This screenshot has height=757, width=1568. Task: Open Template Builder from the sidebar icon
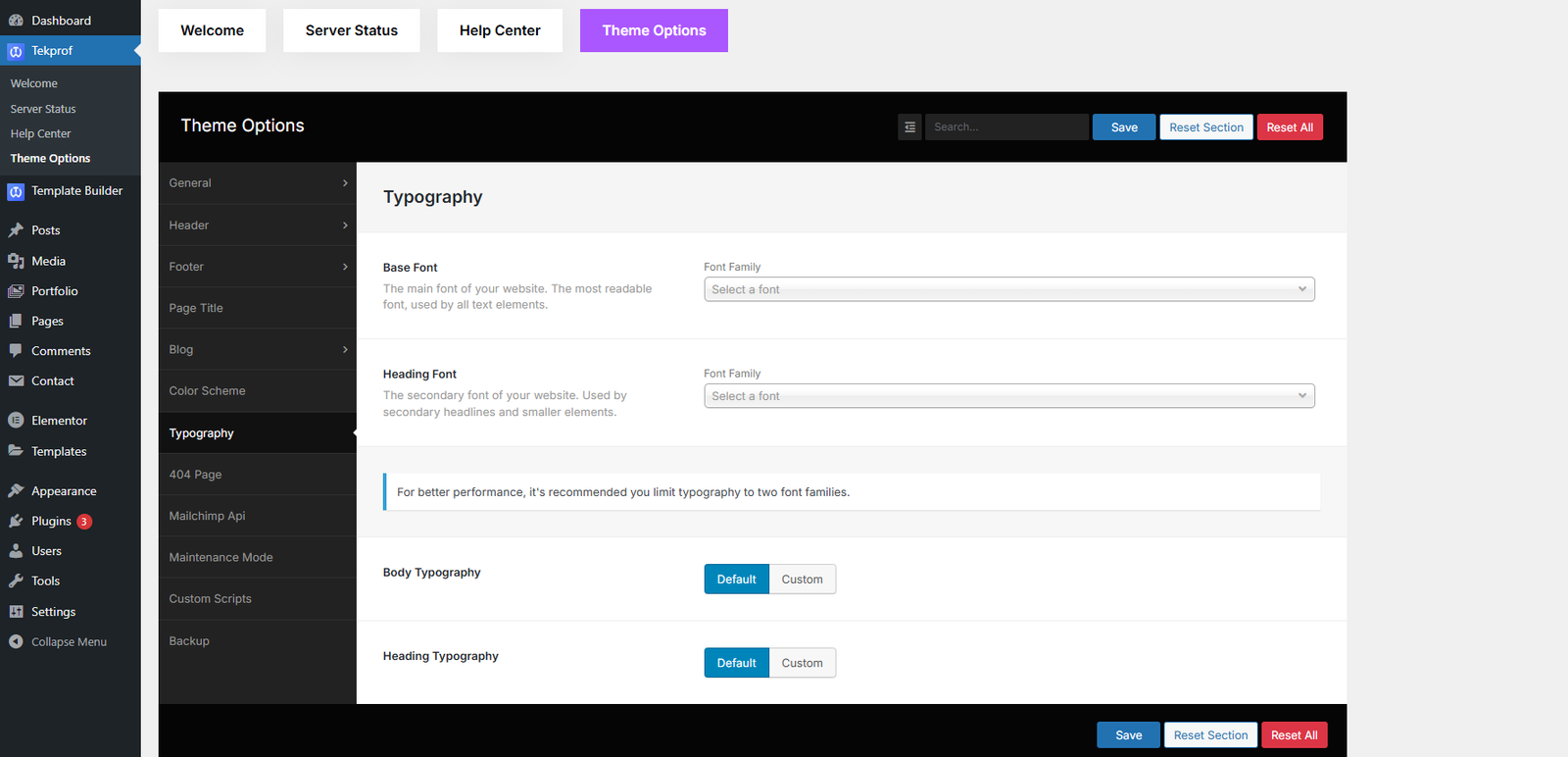[16, 192]
